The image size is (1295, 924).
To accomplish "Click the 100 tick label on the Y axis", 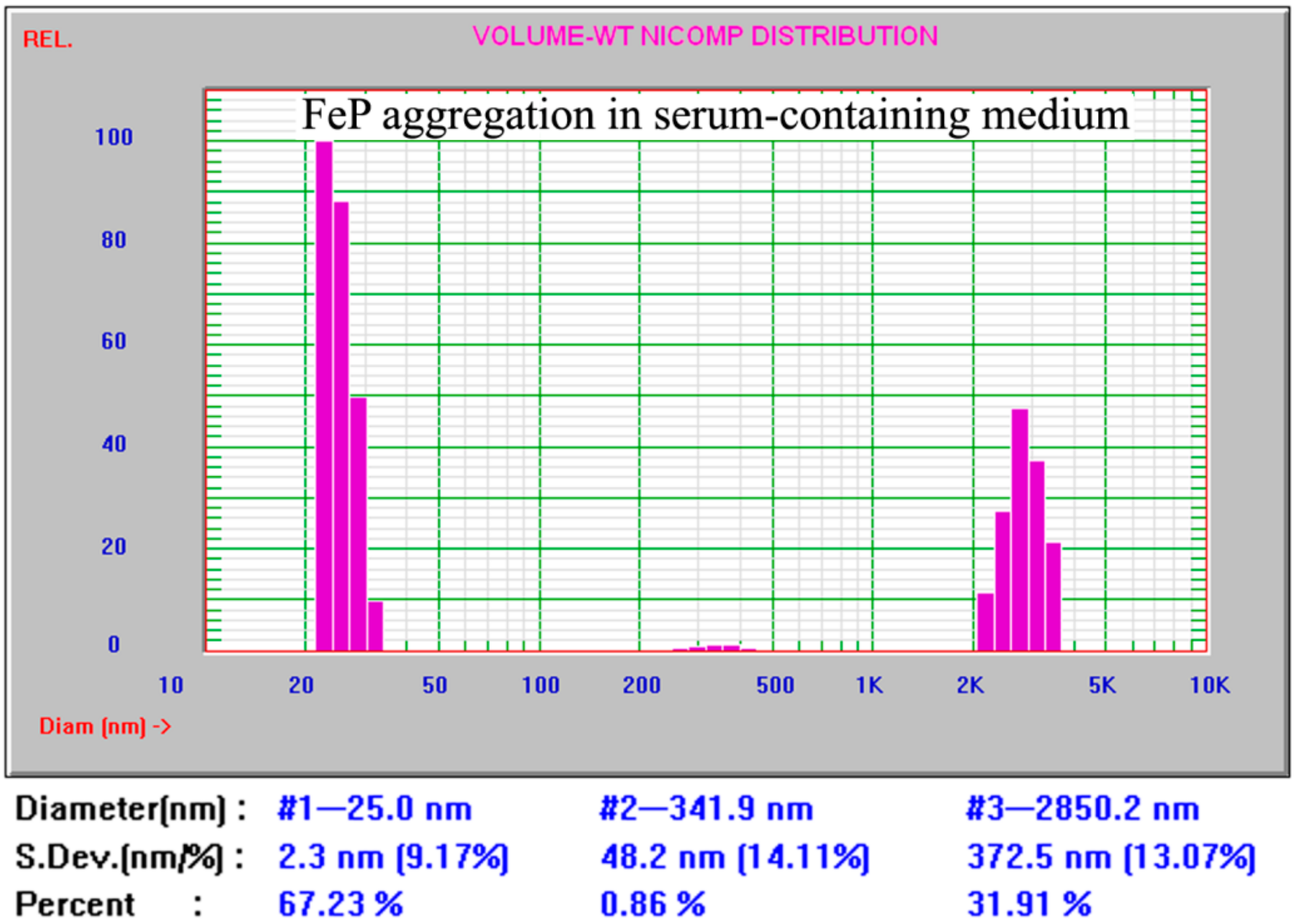I will (114, 137).
